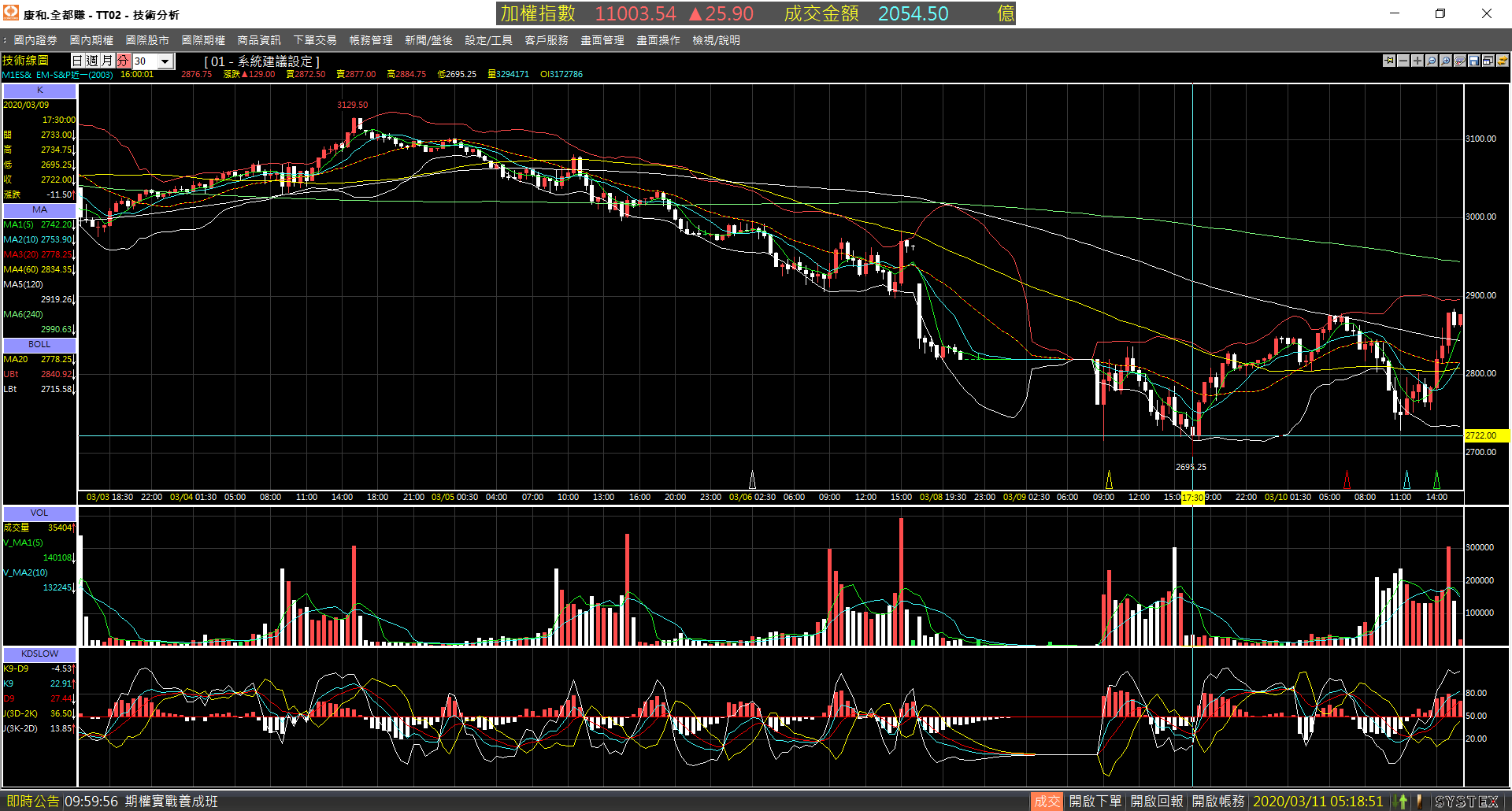Viewport: 1512px width, 811px height.
Task: Click the orange swap arrows icon
Action: [1502, 61]
